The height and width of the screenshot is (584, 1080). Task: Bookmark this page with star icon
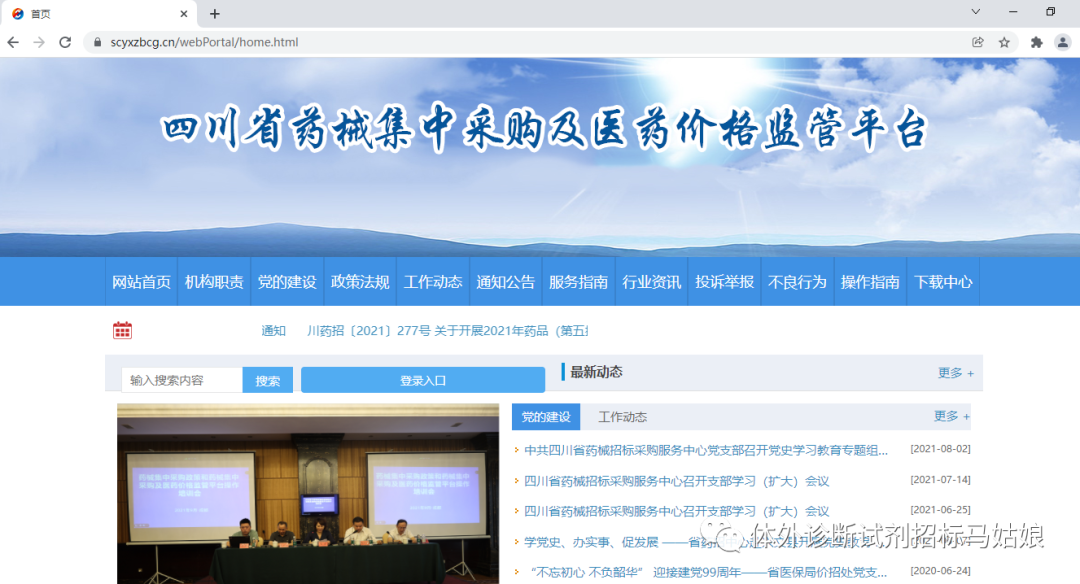coord(1004,42)
